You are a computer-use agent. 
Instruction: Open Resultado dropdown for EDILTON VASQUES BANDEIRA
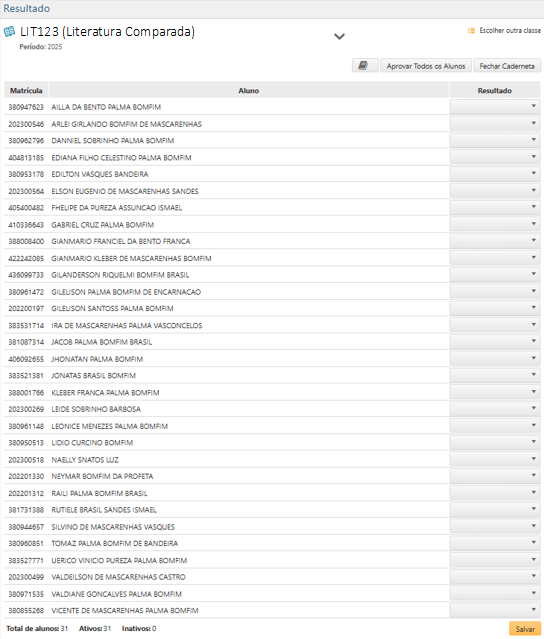(x=495, y=174)
